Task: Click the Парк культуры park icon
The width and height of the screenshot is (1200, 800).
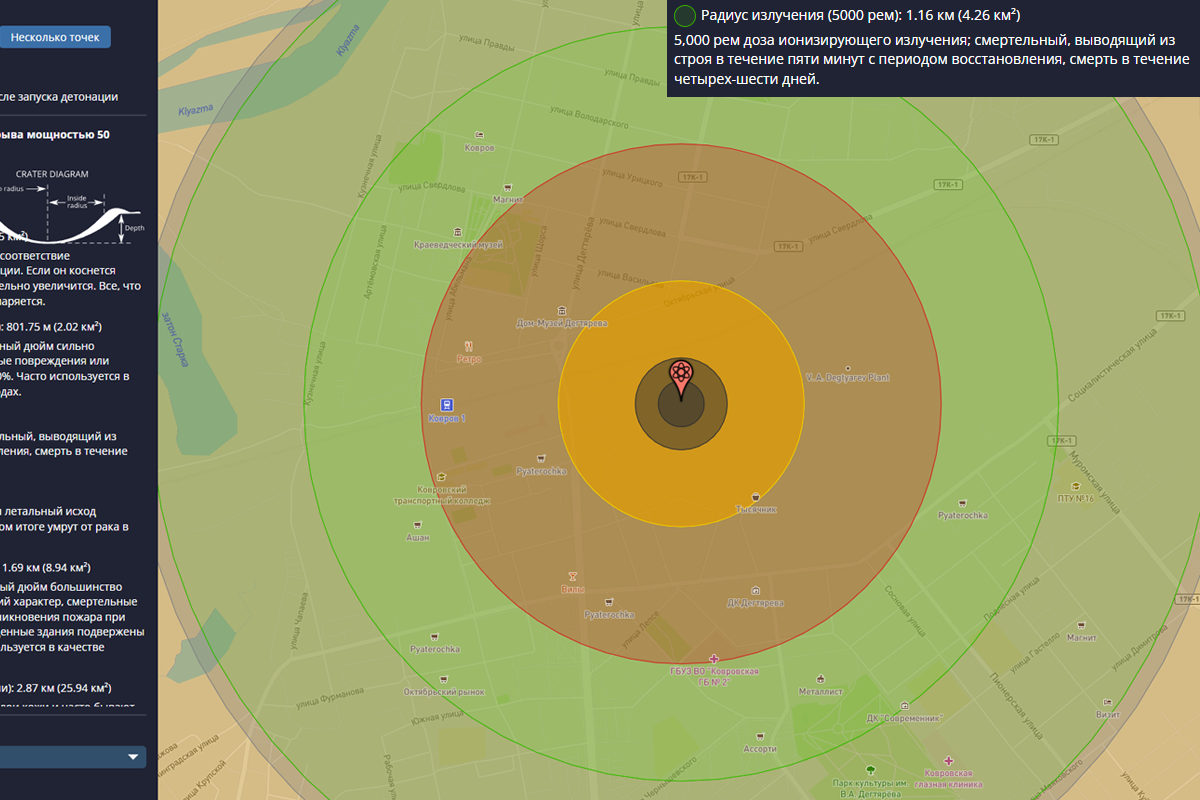Action: tap(870, 769)
